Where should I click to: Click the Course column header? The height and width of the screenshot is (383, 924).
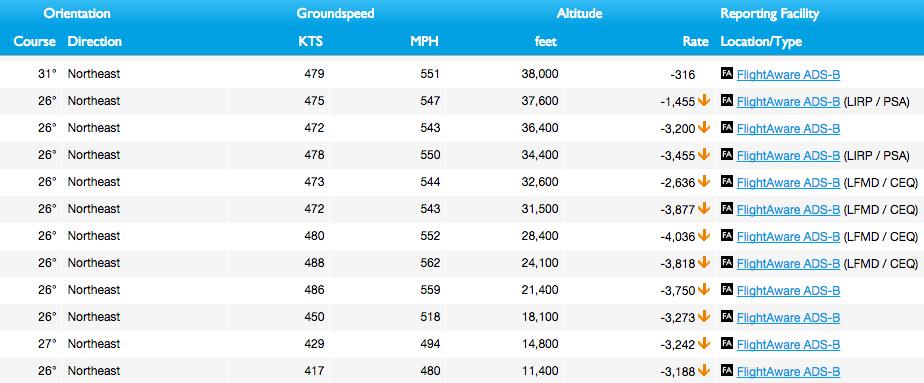35,41
